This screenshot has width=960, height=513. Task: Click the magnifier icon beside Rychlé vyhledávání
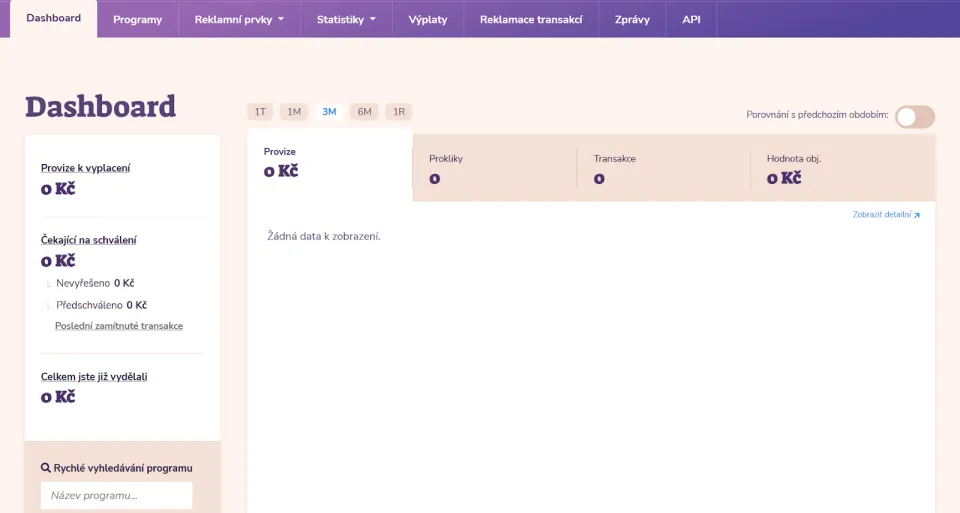point(46,468)
